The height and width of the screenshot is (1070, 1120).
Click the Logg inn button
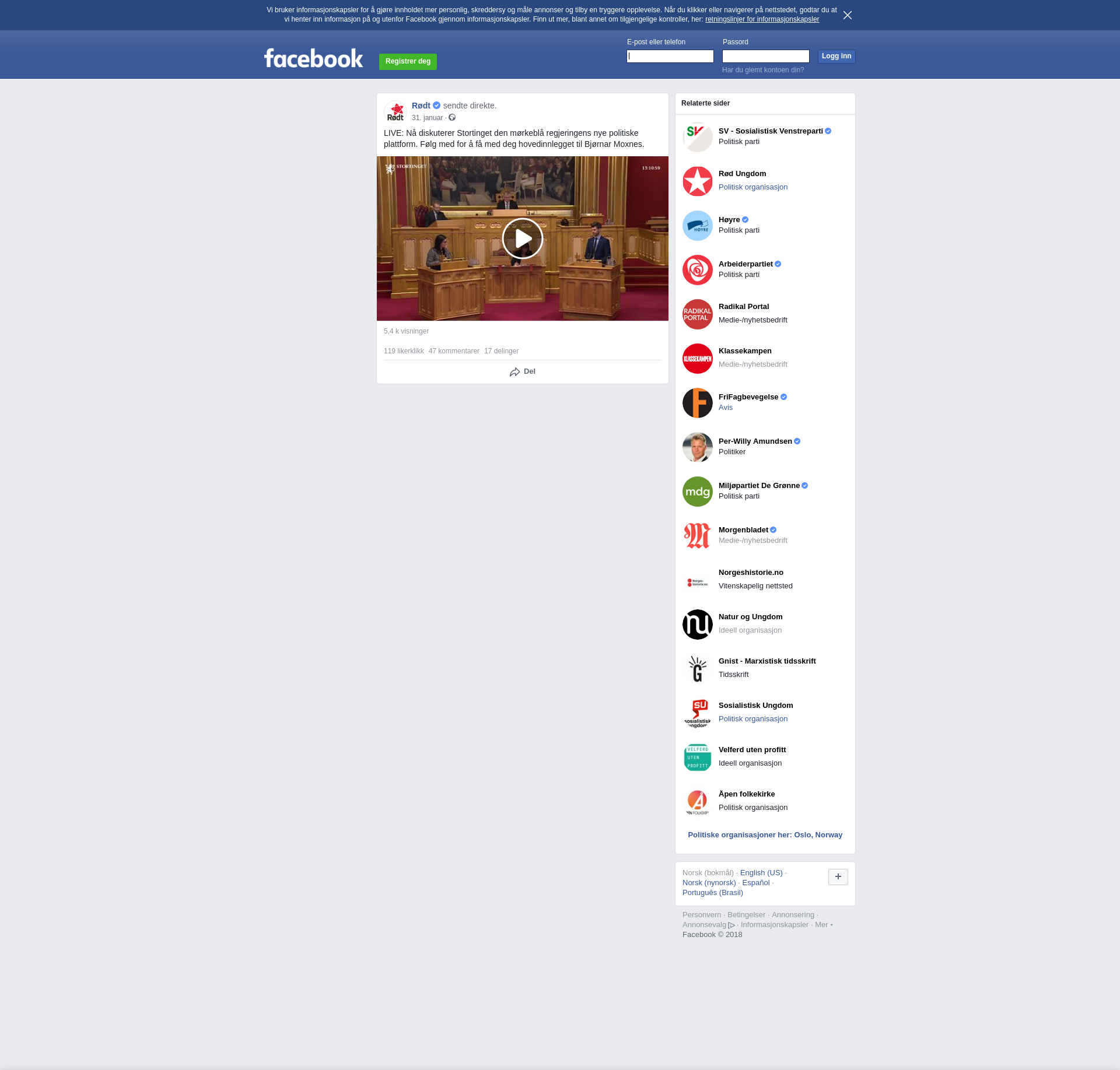836,57
